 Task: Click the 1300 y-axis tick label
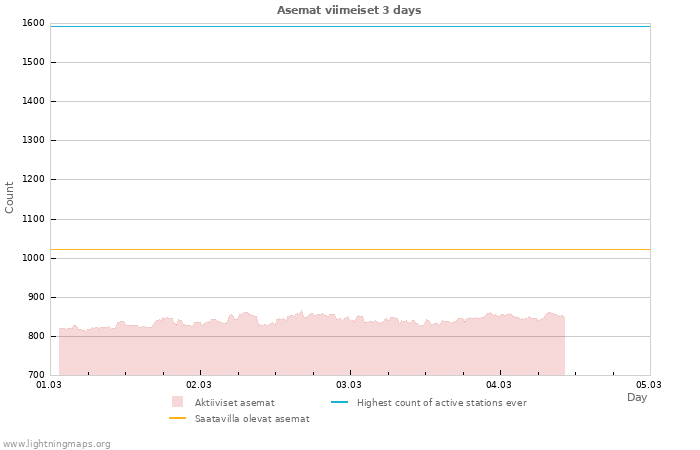[x=32, y=141]
